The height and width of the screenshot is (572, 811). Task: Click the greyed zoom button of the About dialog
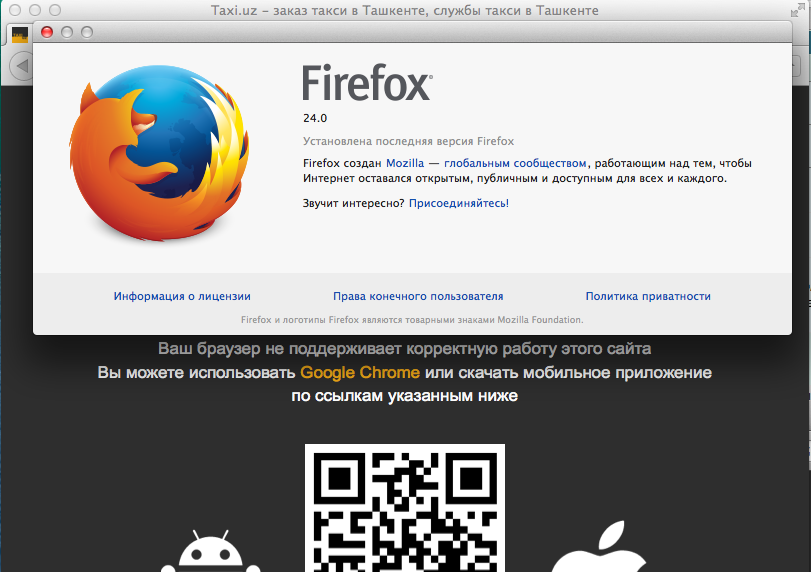click(x=87, y=32)
